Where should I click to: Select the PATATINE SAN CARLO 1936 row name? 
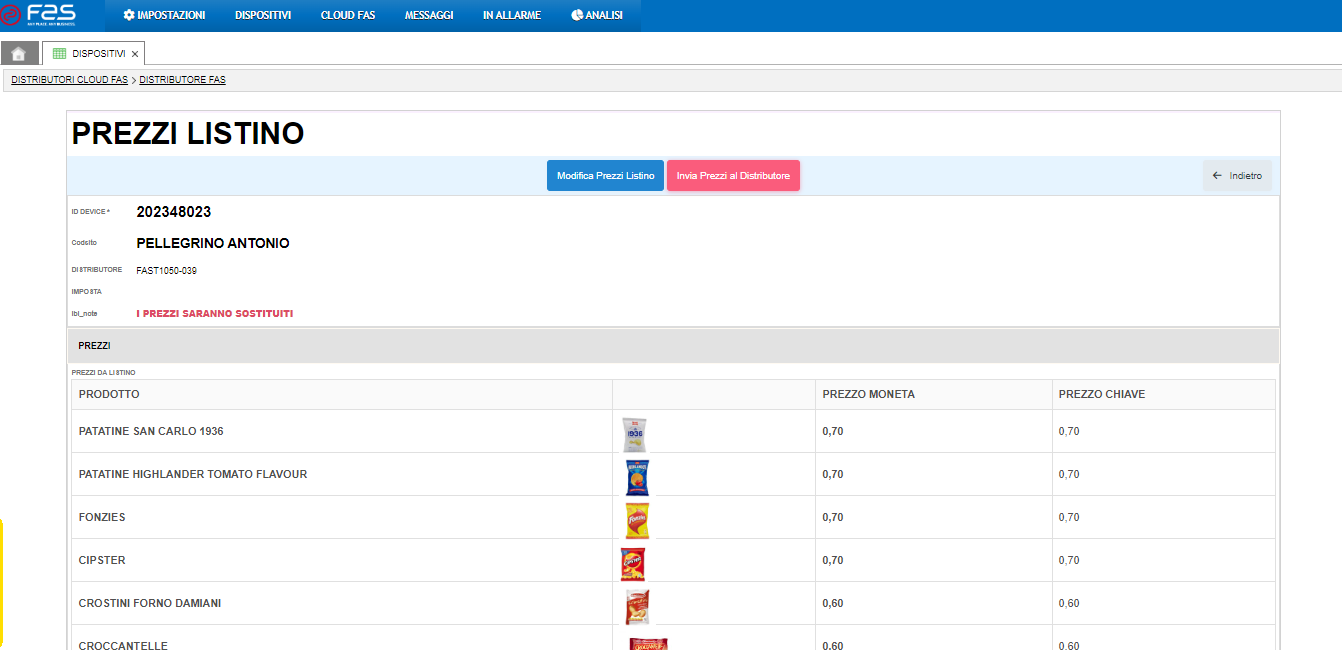point(151,431)
